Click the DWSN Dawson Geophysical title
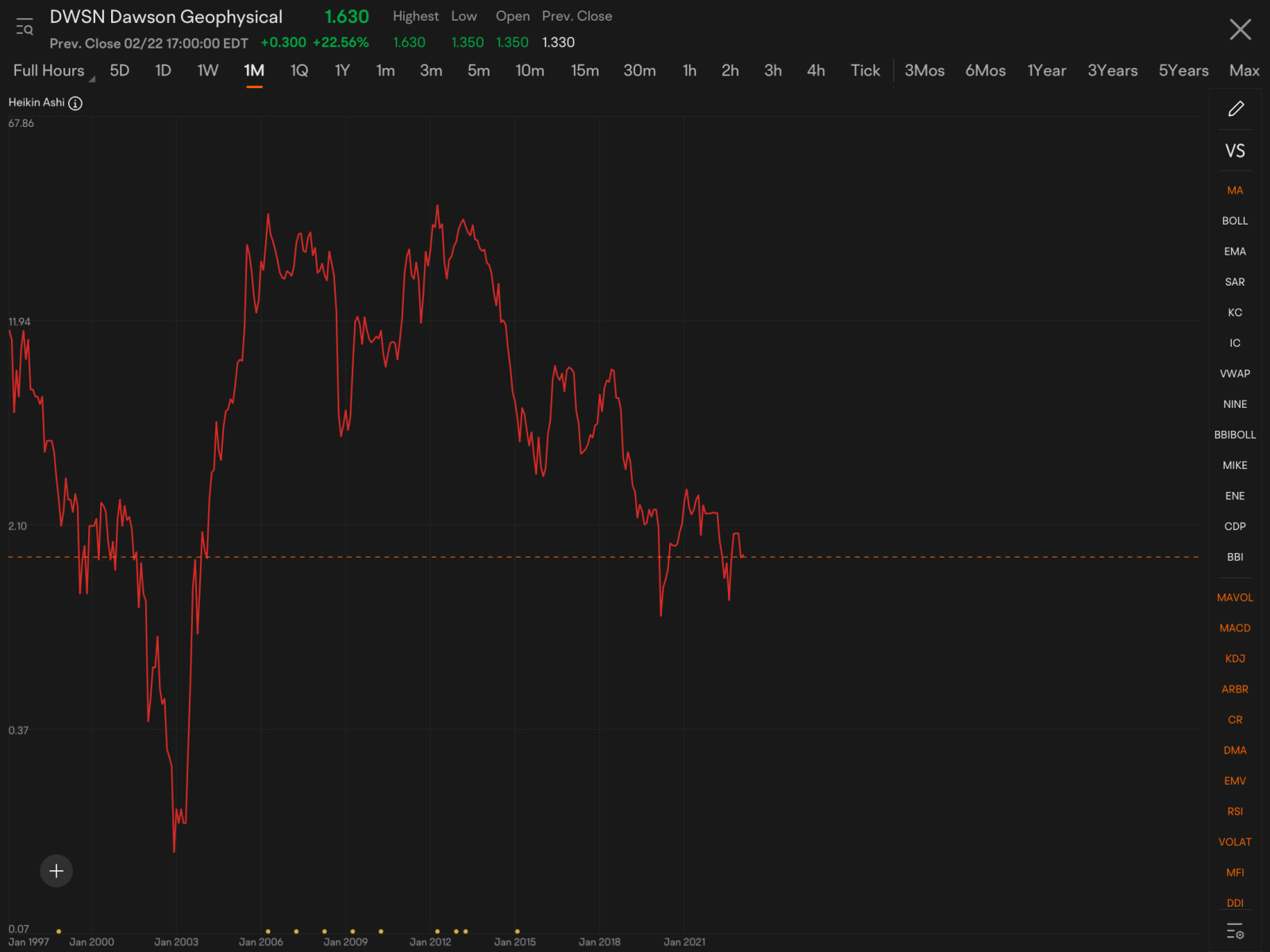 [x=166, y=17]
